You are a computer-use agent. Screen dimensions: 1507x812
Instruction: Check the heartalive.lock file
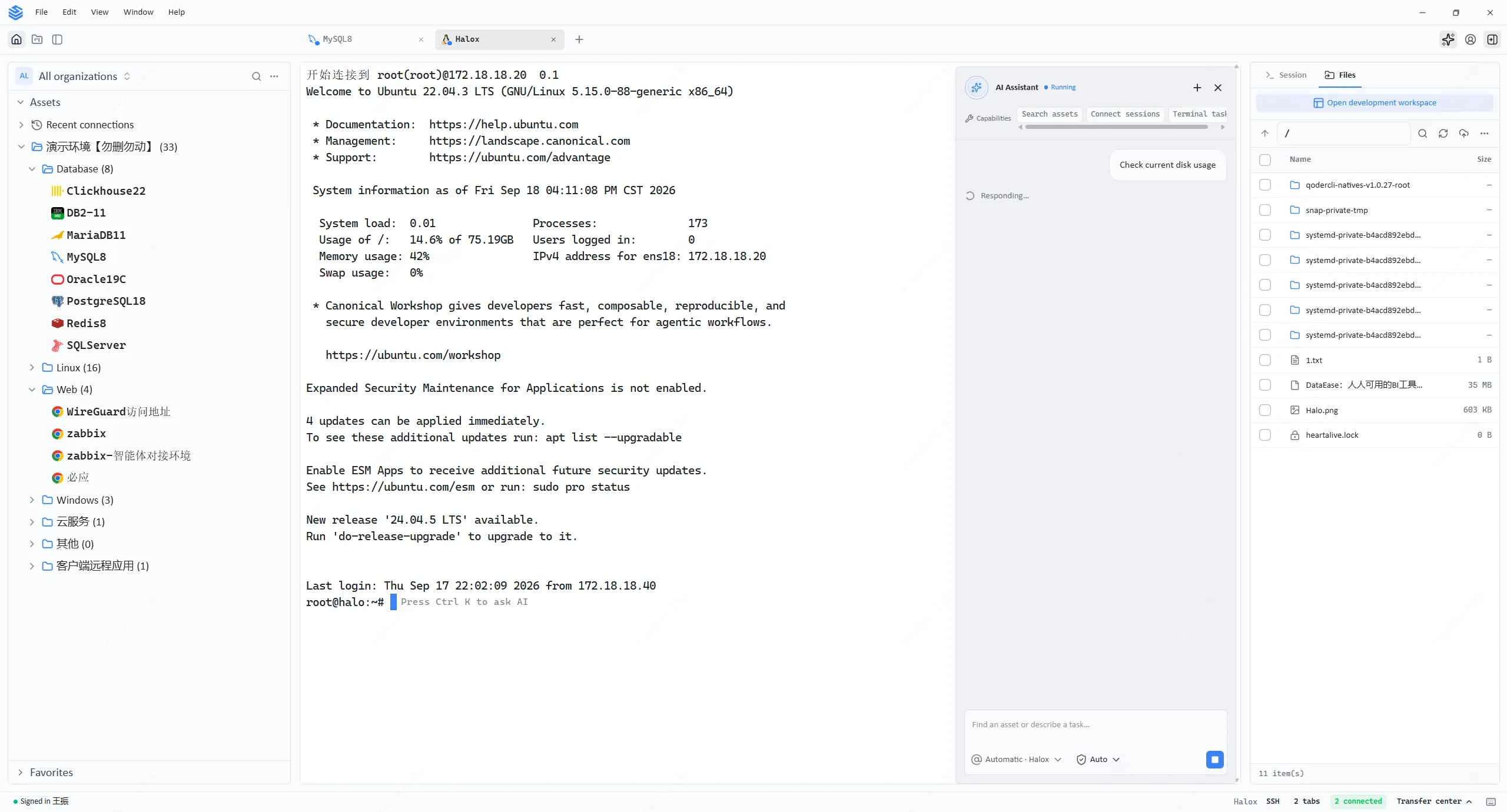[1265, 435]
